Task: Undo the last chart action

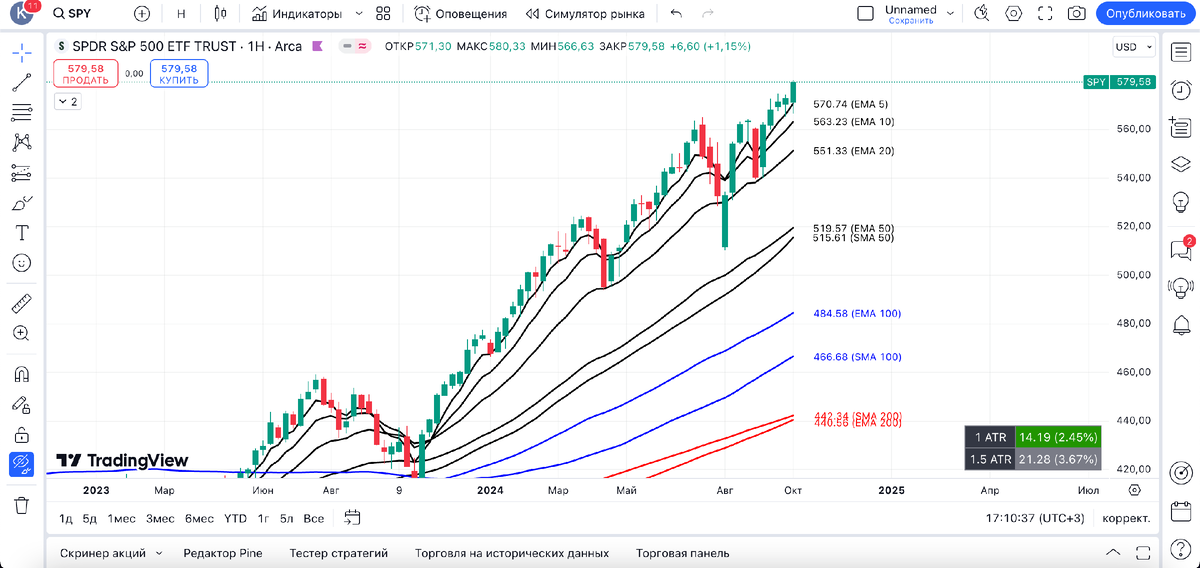Action: (x=677, y=14)
